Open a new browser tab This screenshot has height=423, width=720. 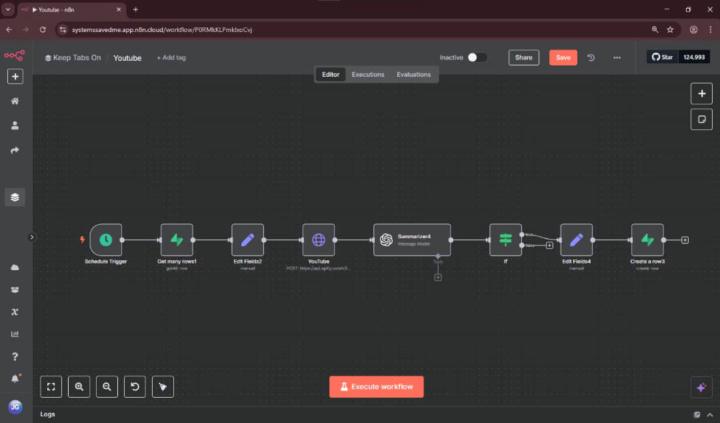135,10
